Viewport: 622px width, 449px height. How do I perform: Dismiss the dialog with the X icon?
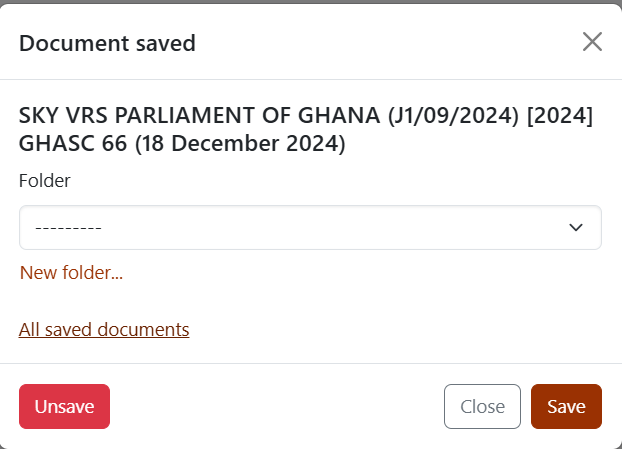(592, 42)
